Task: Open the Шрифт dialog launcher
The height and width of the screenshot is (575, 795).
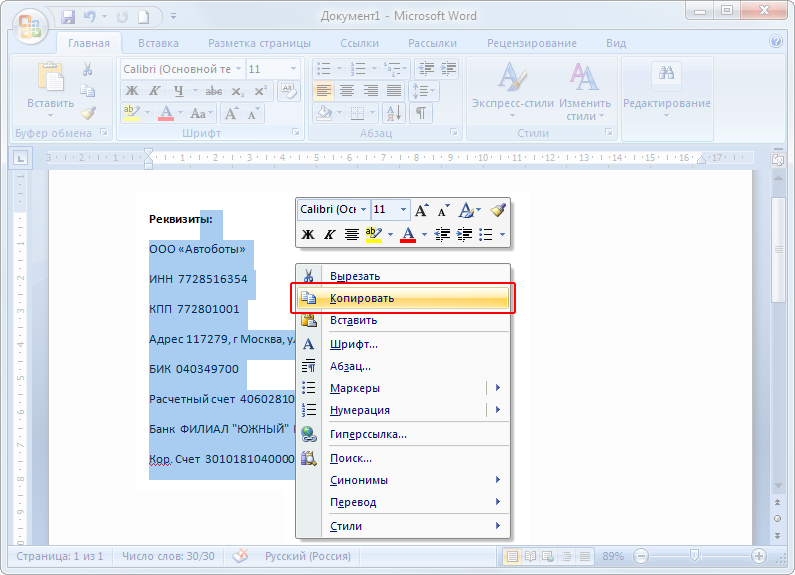Action: (x=295, y=132)
